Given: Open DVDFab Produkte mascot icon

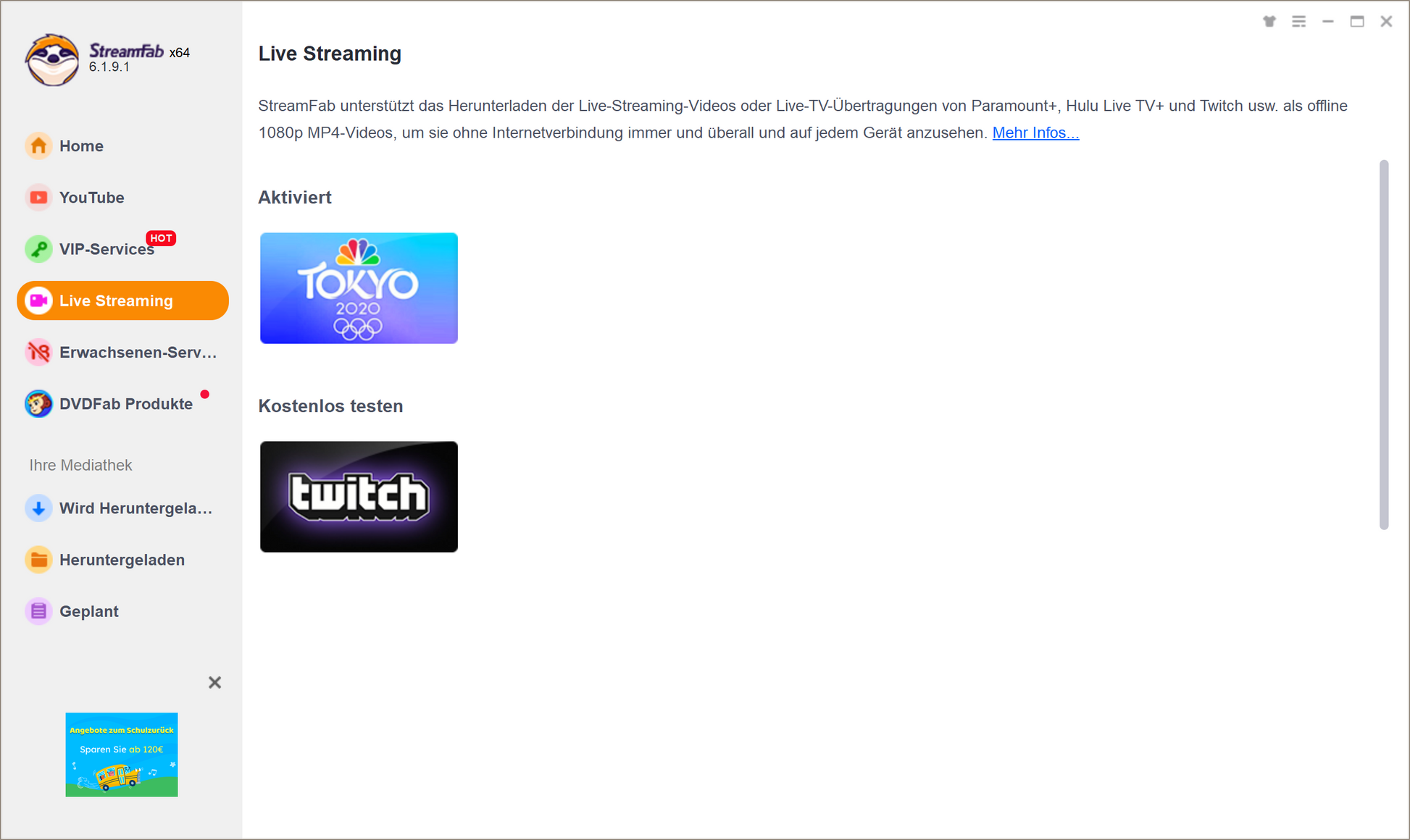Looking at the screenshot, I should coord(38,404).
